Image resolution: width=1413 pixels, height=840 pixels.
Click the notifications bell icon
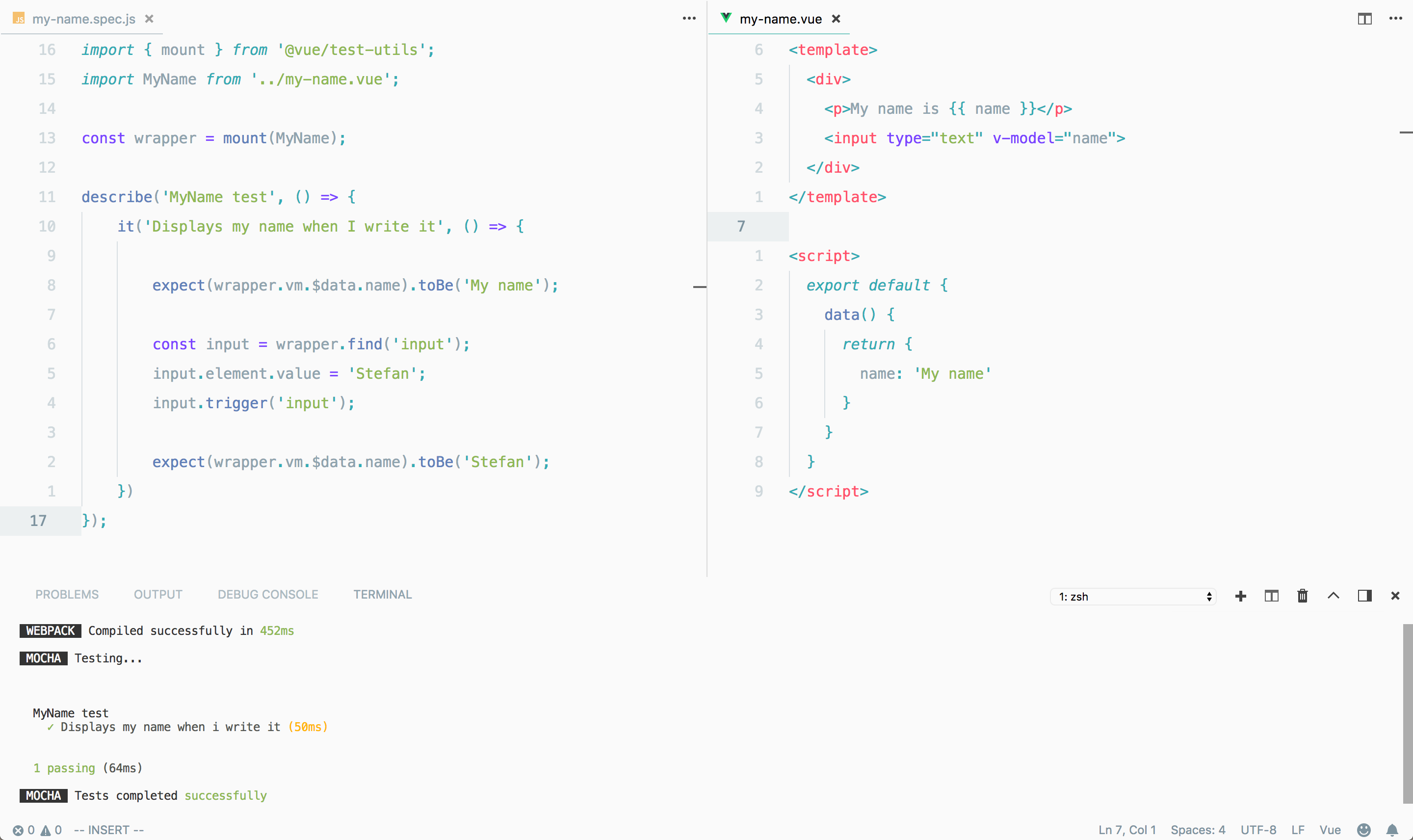click(x=1392, y=830)
